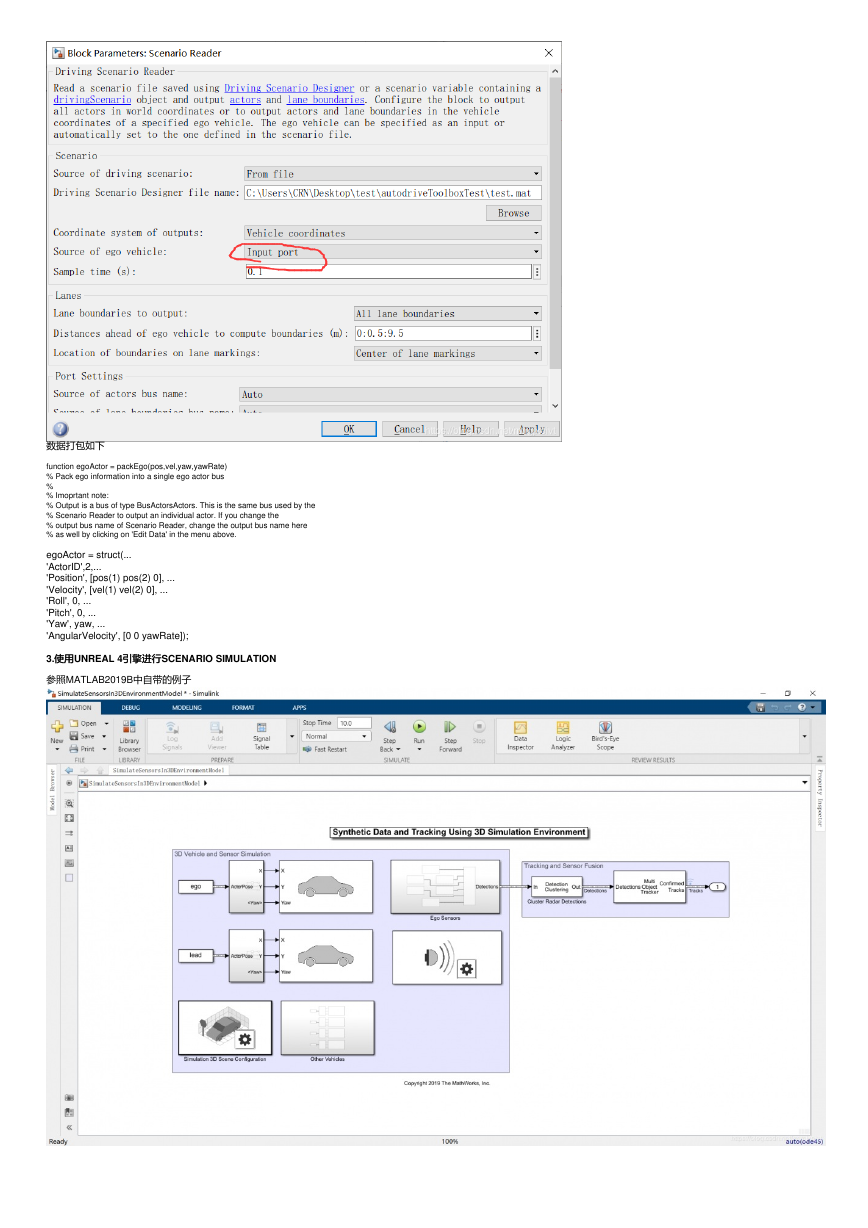The image size is (868, 1228).
Task: Switch to the DEBUG tab
Action: [131, 707]
